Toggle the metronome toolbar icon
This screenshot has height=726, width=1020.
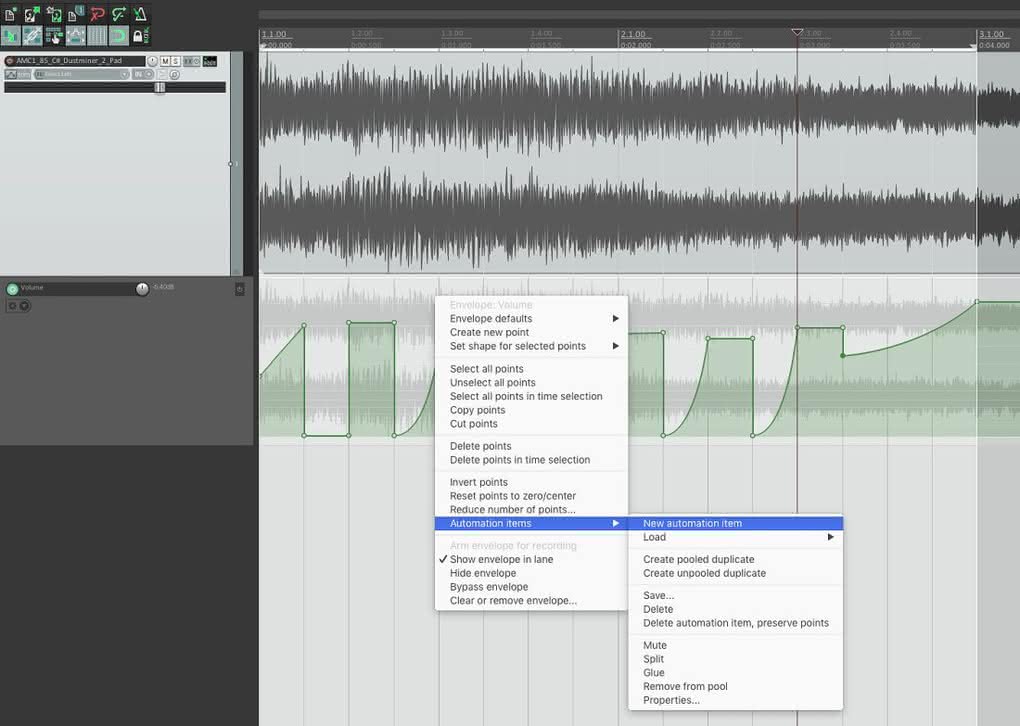pyautogui.click(x=140, y=14)
